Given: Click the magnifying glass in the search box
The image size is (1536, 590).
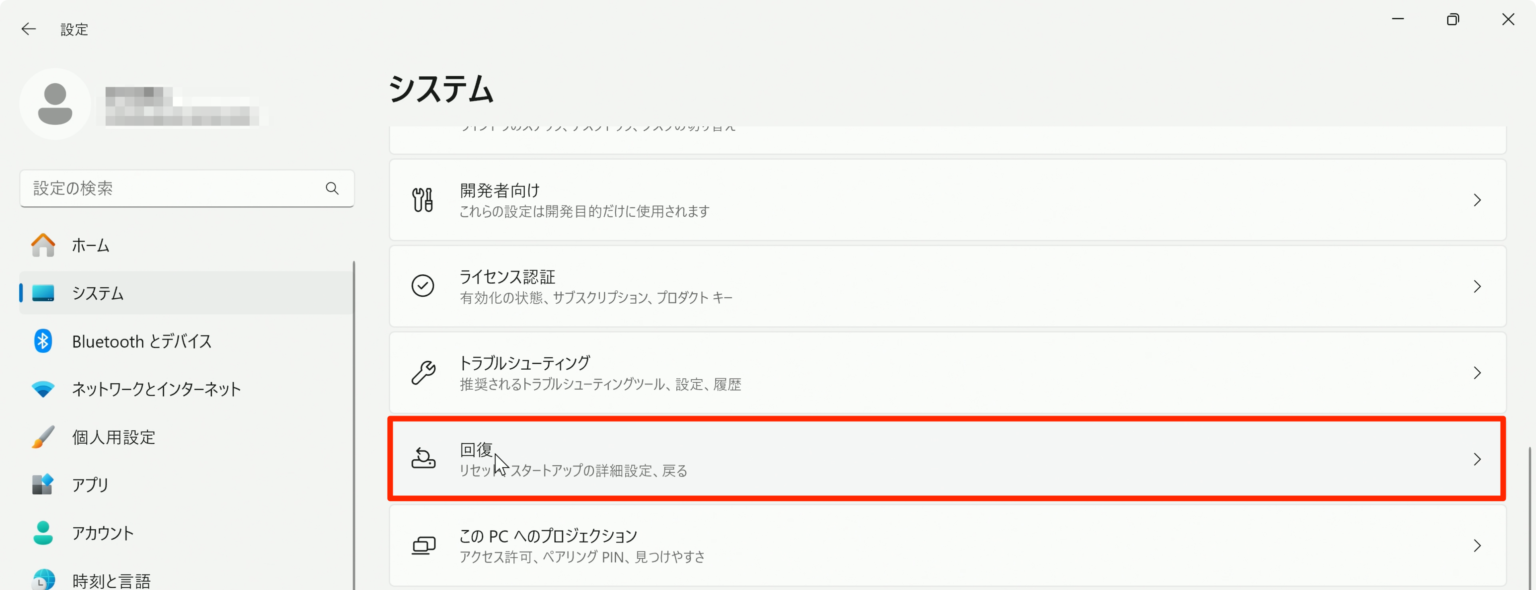Looking at the screenshot, I should (x=332, y=188).
